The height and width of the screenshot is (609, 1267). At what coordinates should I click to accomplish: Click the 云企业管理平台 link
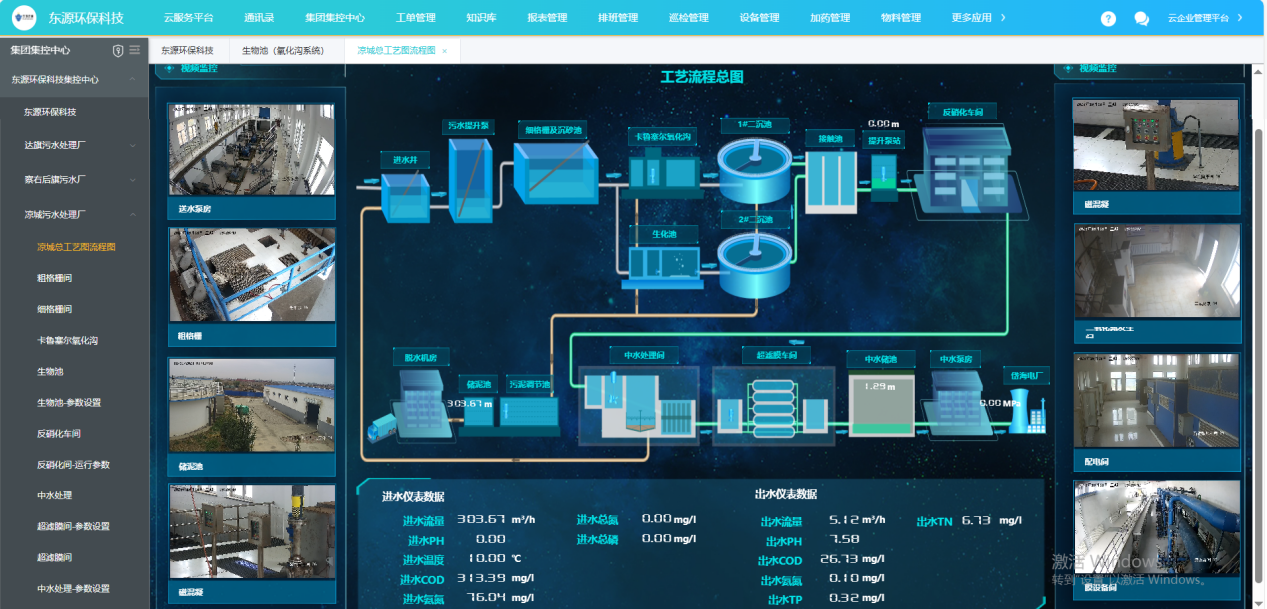1204,18
